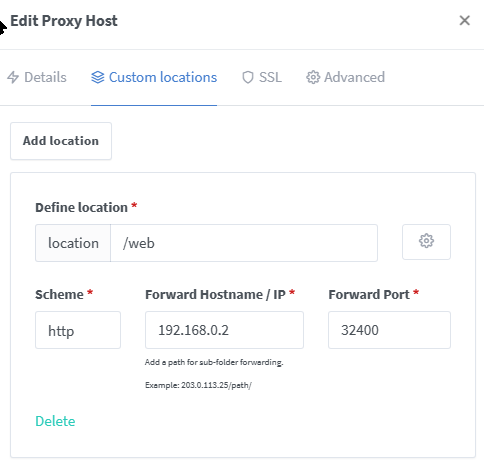Open the Scheme dropdown showing http
This screenshot has height=471, width=484.
click(x=78, y=330)
